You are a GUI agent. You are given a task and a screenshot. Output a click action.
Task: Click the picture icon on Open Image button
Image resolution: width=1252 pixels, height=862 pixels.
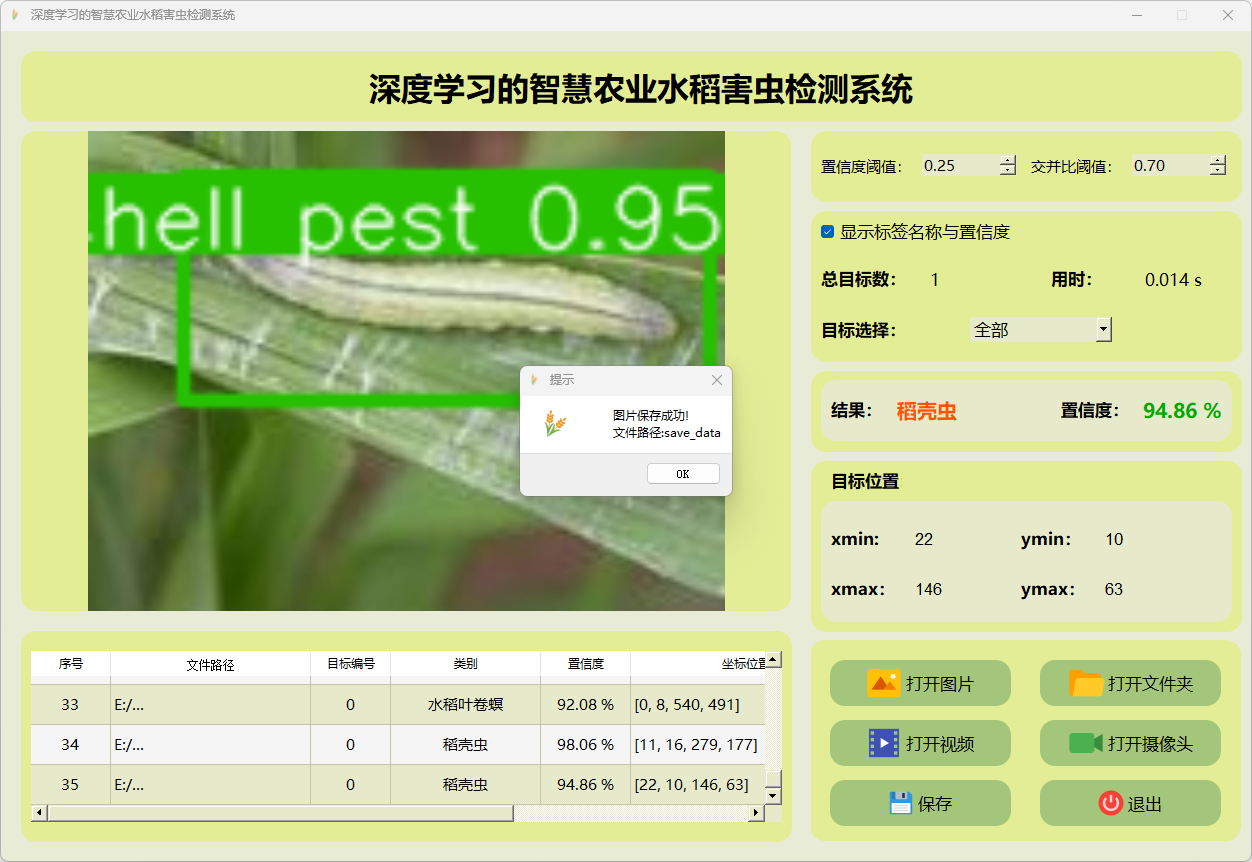884,684
